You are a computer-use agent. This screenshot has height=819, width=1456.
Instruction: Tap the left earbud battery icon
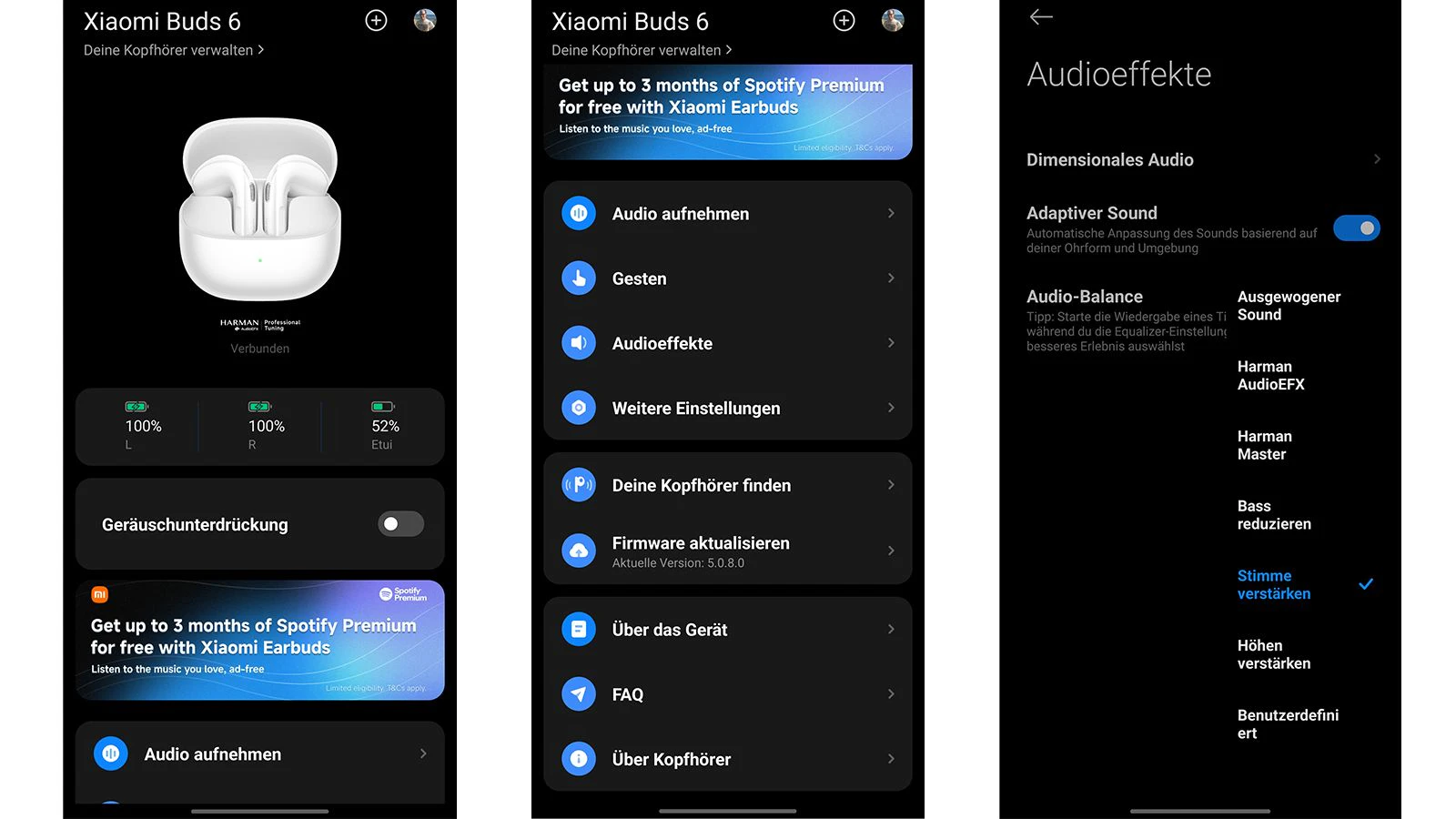point(136,407)
